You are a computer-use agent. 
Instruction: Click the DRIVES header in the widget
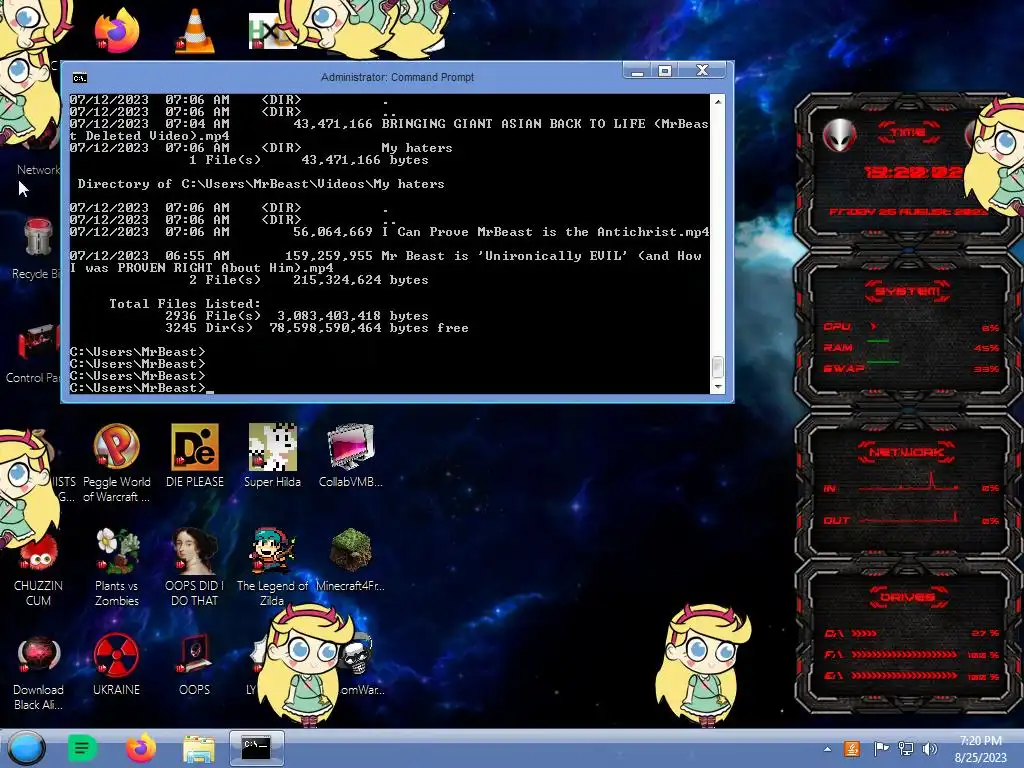(906, 596)
